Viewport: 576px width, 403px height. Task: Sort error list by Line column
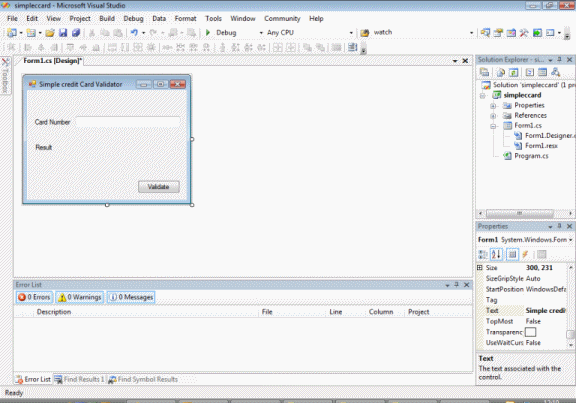pos(346,312)
